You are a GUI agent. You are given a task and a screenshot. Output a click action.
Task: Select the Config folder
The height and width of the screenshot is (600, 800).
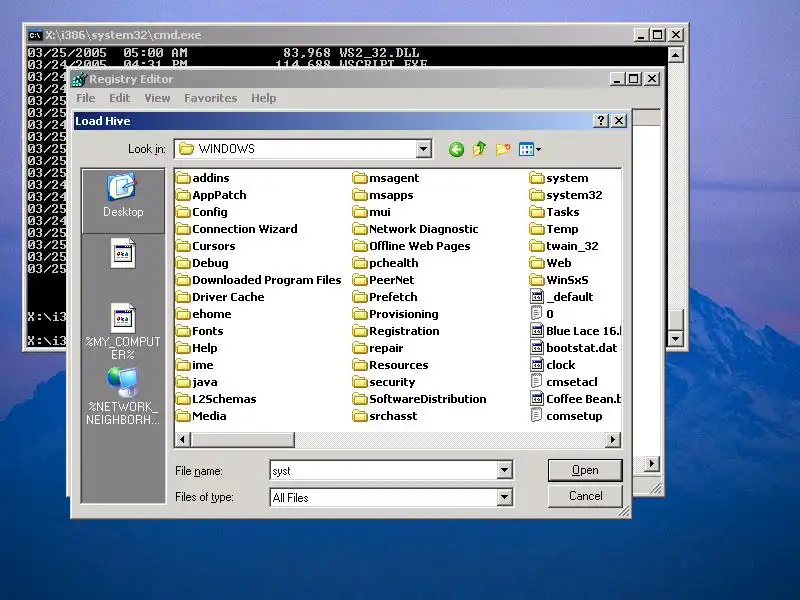coord(202,212)
